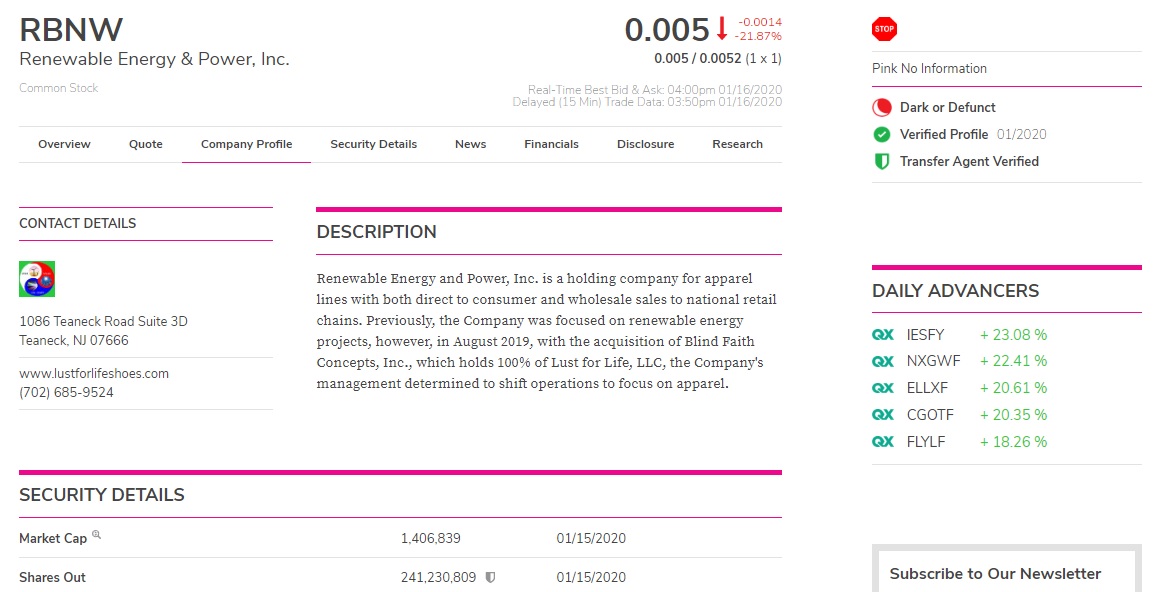Click the + 23.08 % gain for IESFY
This screenshot has width=1164, height=592.
point(1013,335)
